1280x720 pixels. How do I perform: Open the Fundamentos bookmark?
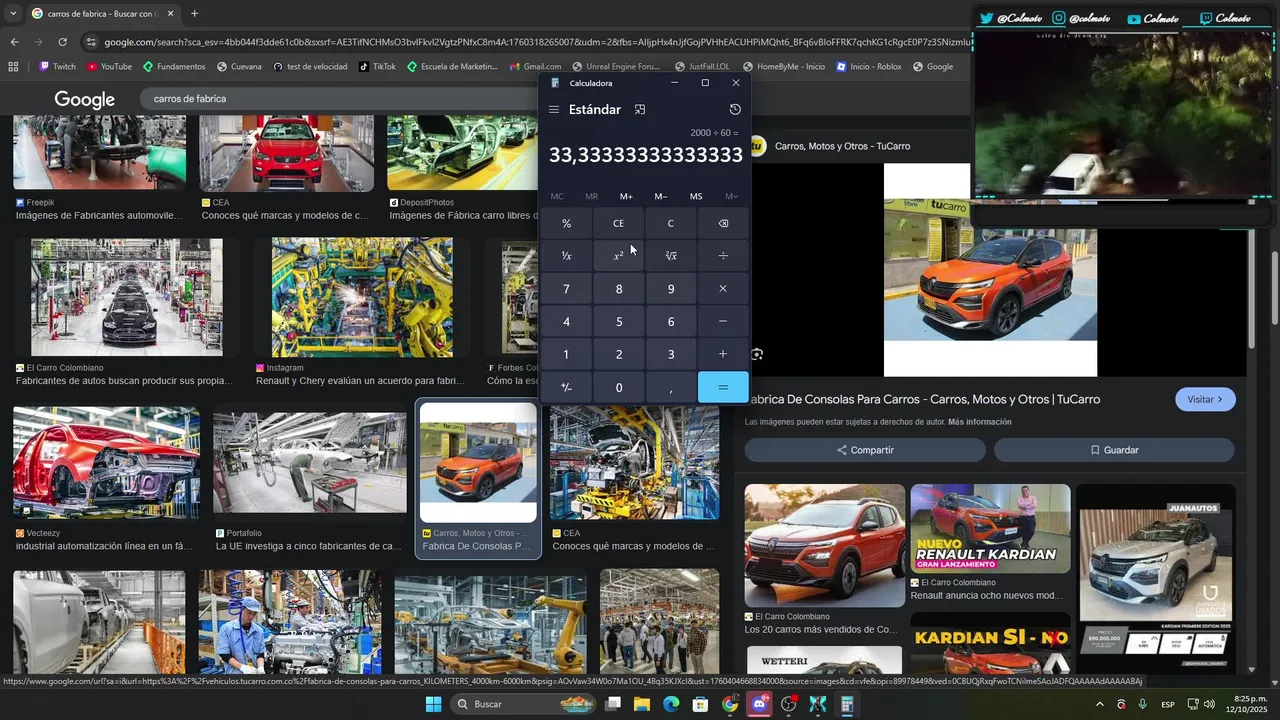click(174, 67)
